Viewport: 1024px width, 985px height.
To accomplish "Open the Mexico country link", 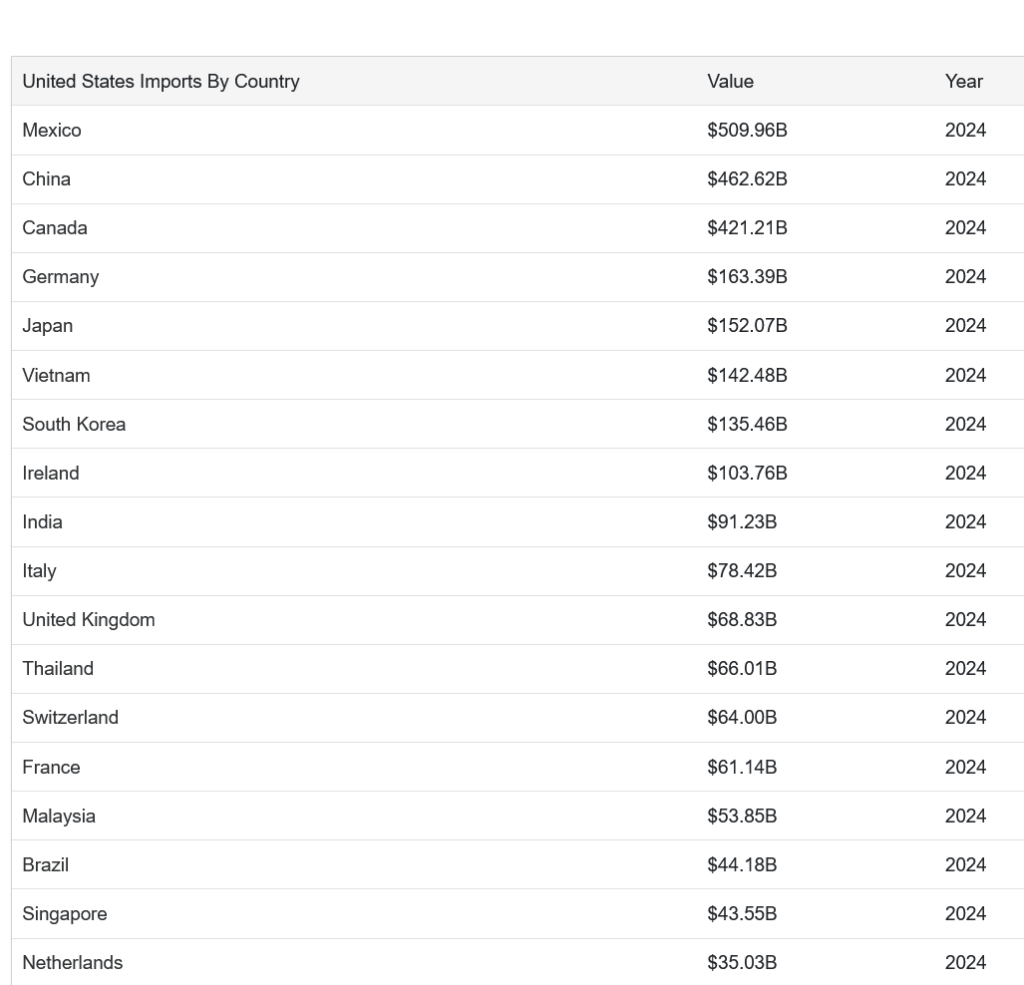I will [x=52, y=130].
